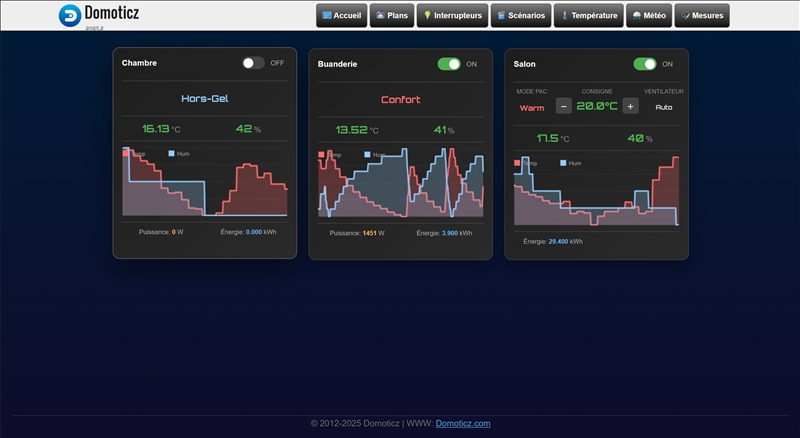Image resolution: width=800 pixels, height=438 pixels.
Task: Go to the Interrupteurs tab
Action: pyautogui.click(x=453, y=15)
